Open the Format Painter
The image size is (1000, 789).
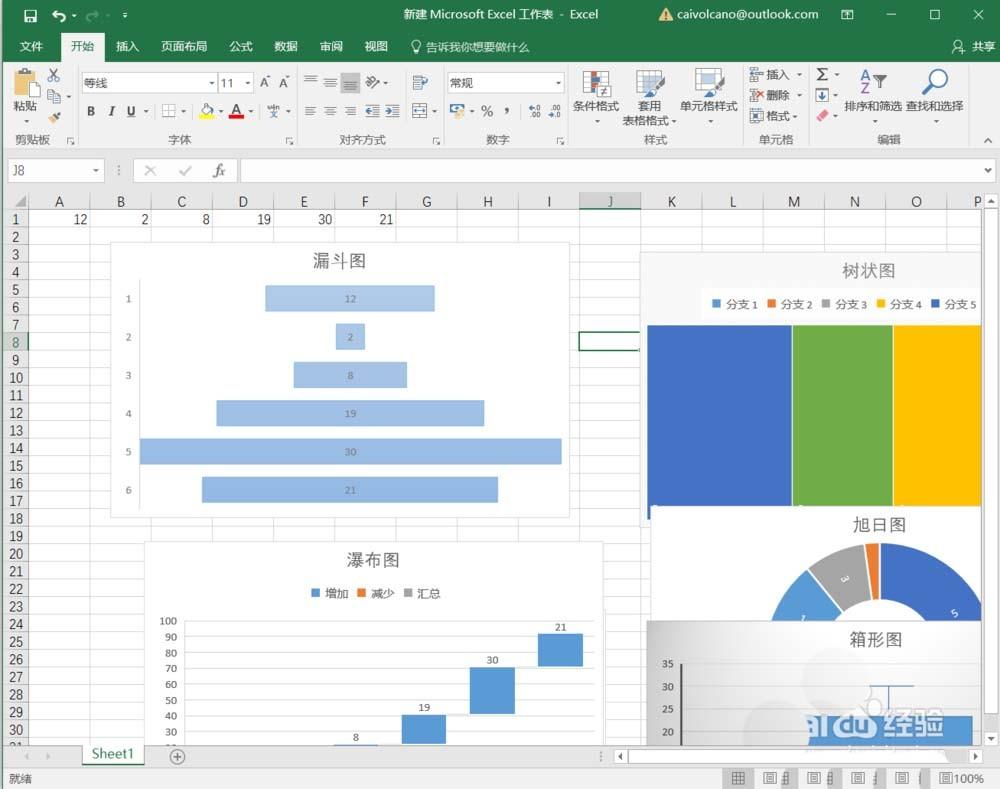pyautogui.click(x=55, y=117)
